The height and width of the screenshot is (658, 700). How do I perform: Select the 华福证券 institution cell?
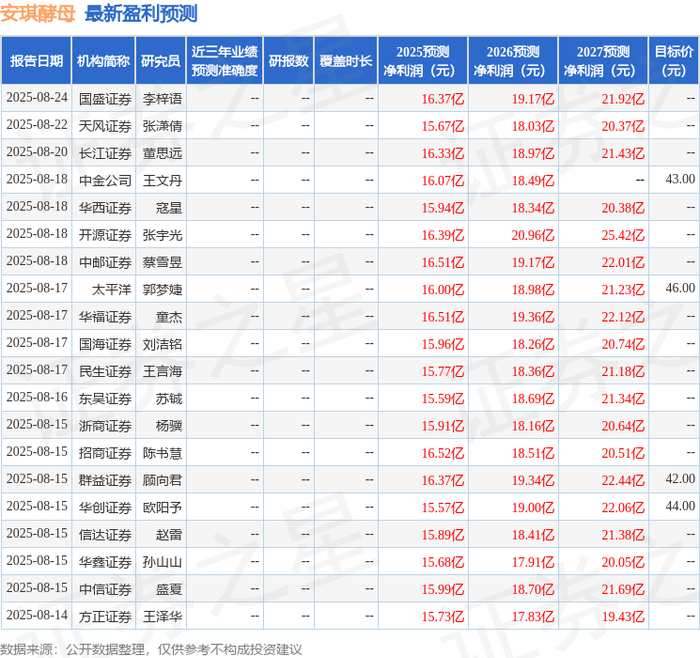105,317
